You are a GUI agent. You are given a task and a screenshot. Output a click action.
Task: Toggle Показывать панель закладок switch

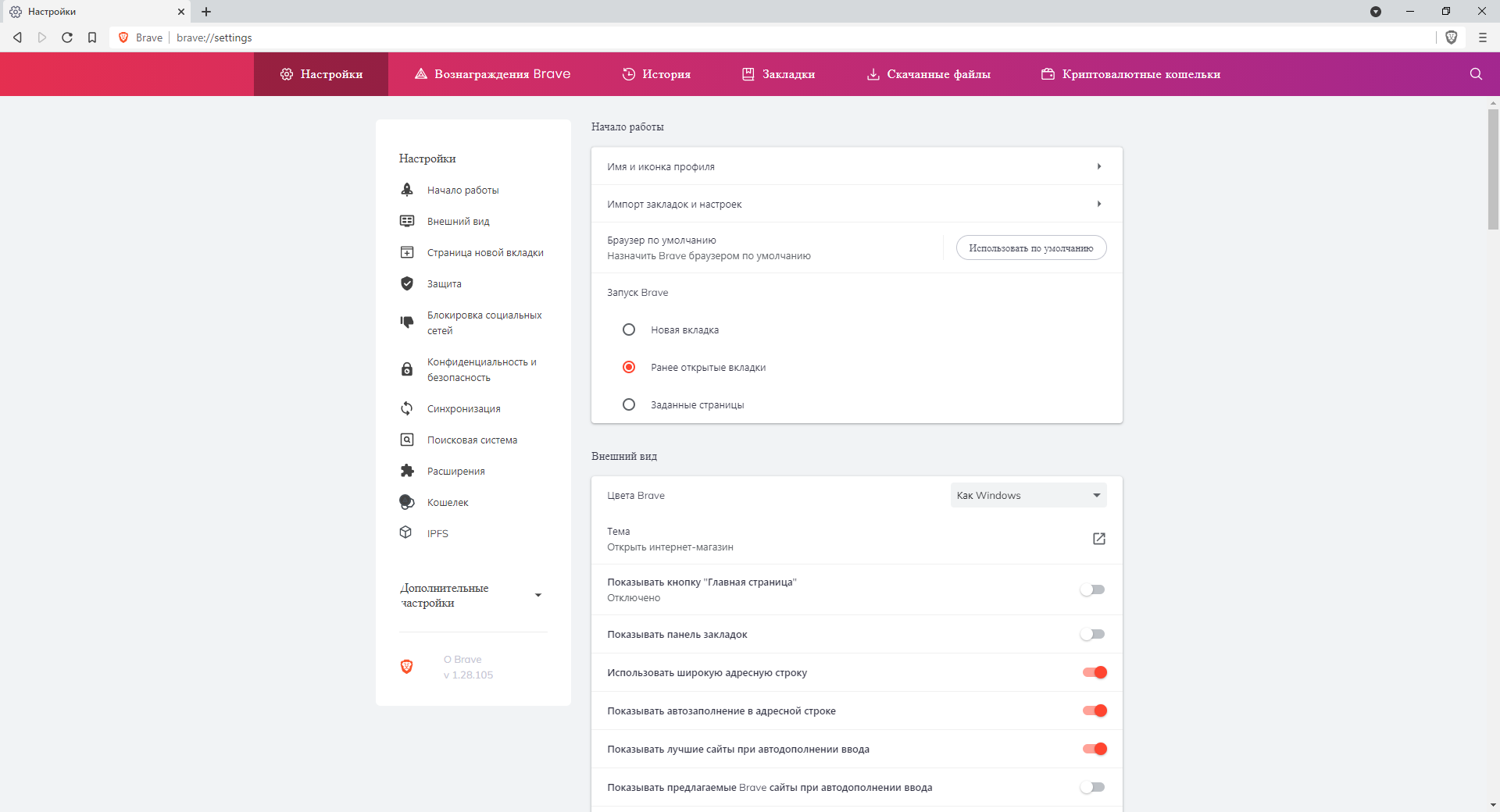tap(1093, 634)
